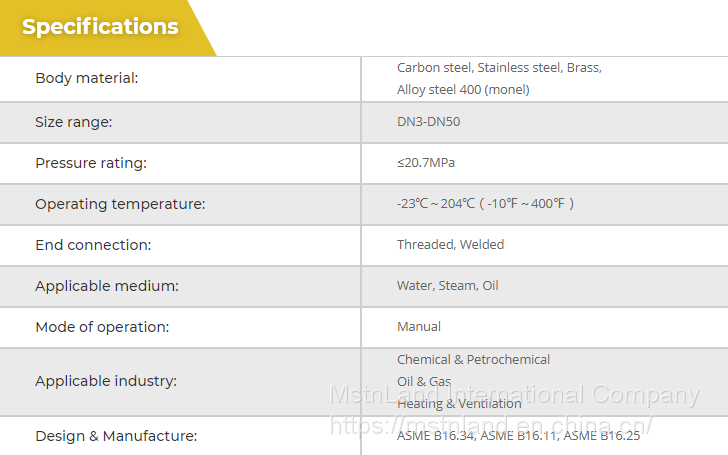Select the Body material label
The height and width of the screenshot is (455, 728).
pos(87,78)
